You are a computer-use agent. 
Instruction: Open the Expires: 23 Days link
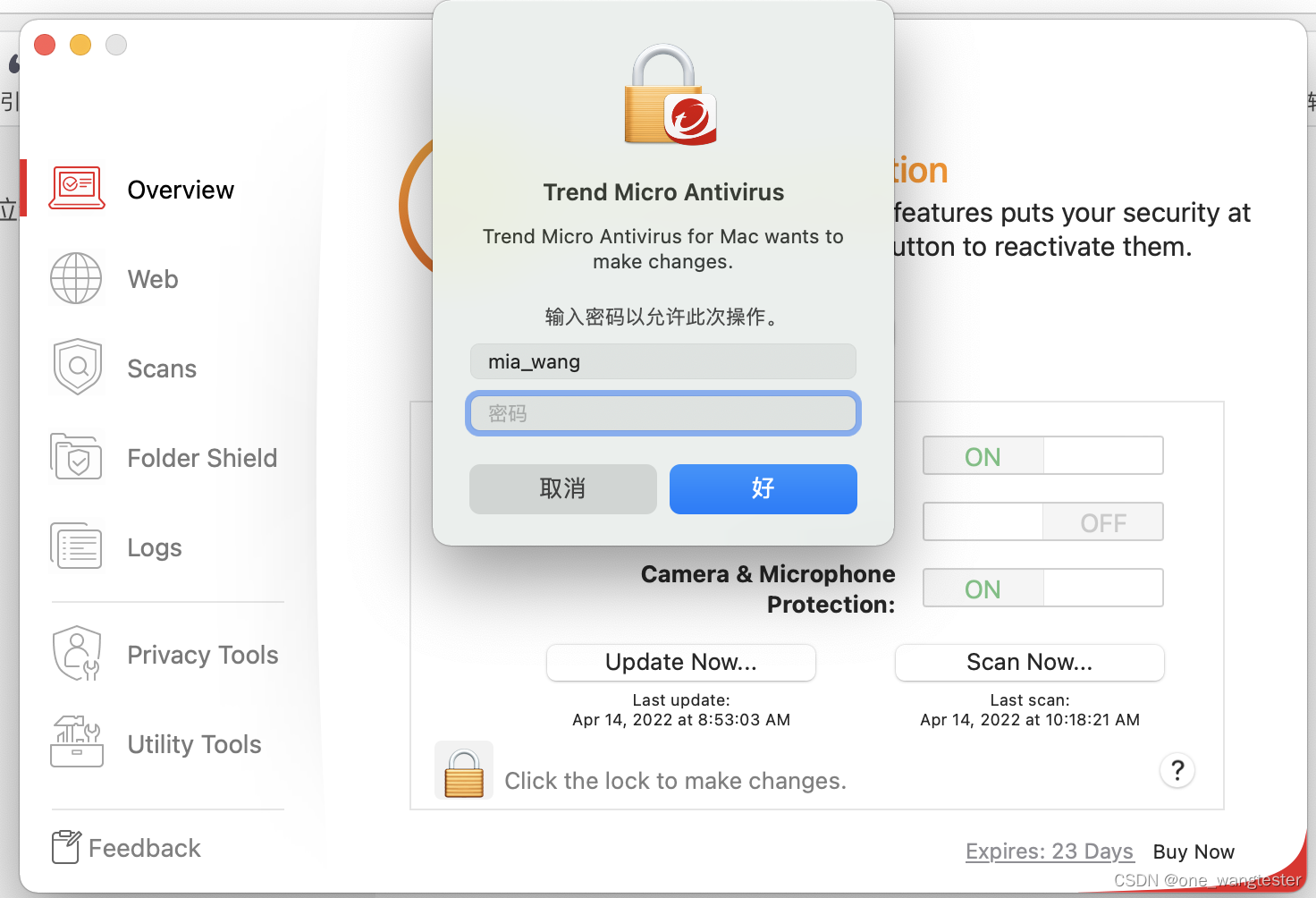pos(1050,851)
